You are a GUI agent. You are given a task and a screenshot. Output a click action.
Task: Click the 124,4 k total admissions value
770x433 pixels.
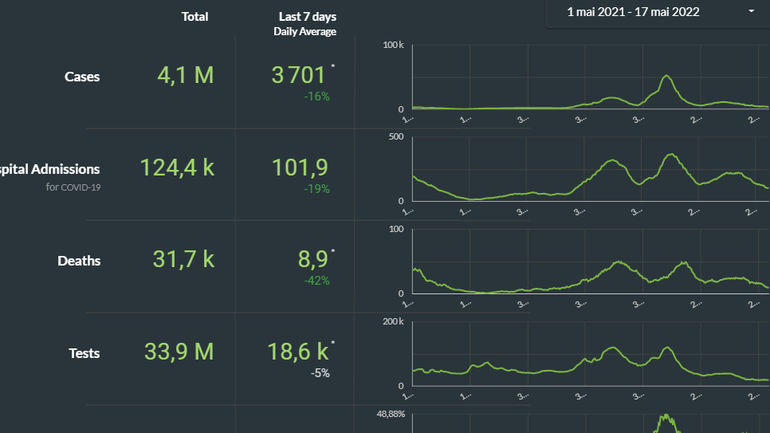pos(177,167)
